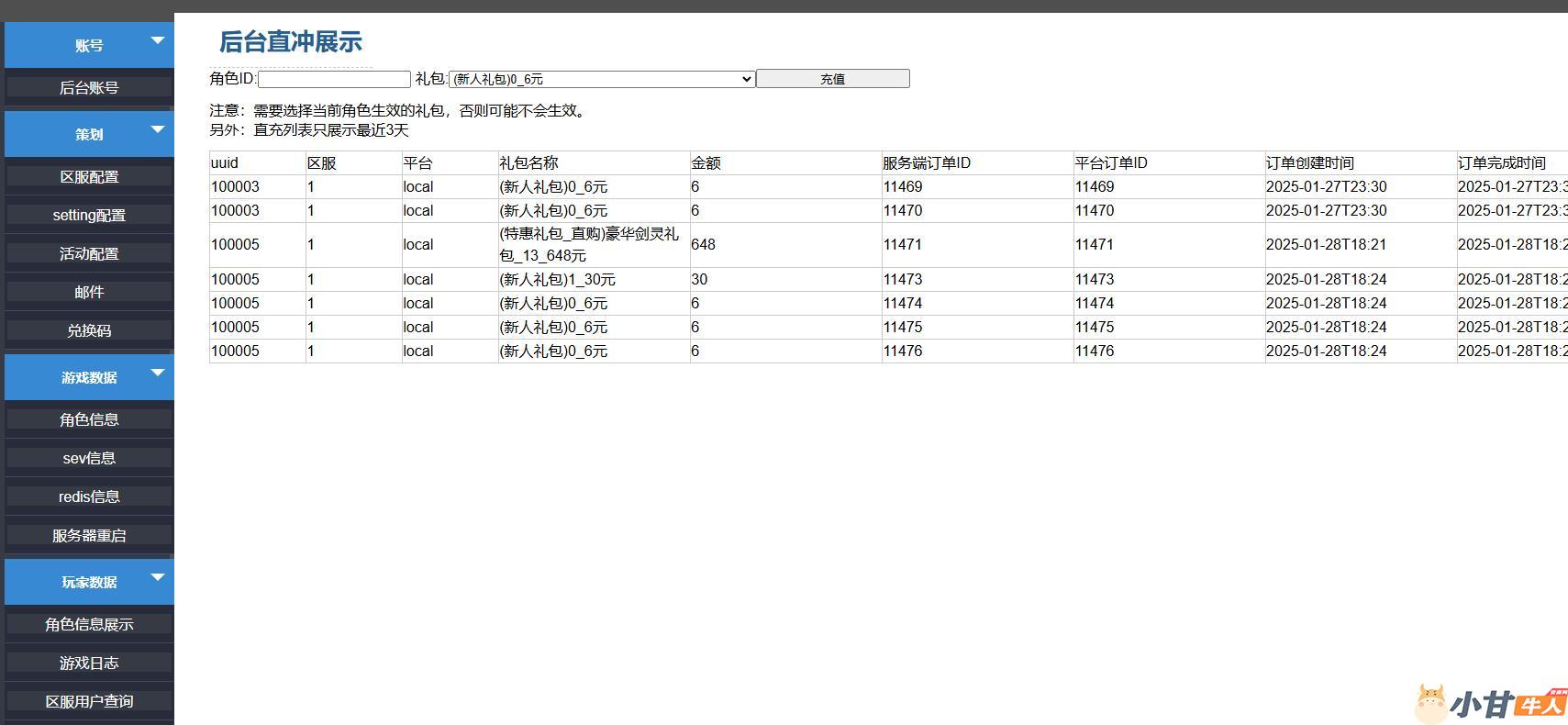
Task: Click 服务器重启 in sidebar
Action: [x=89, y=536]
